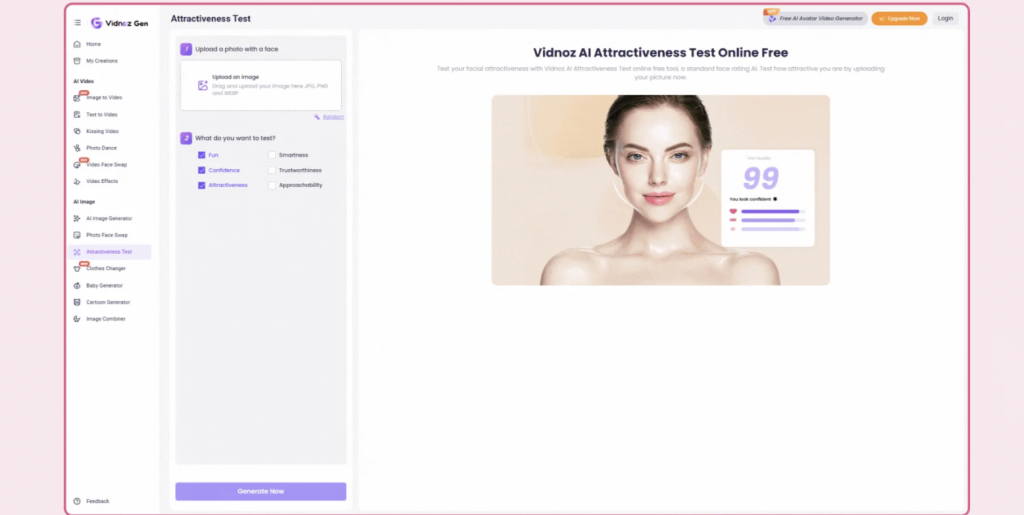Tick the Trustworthiness checkbox
Screen dimensions: 1024x515
pyautogui.click(x=272, y=170)
